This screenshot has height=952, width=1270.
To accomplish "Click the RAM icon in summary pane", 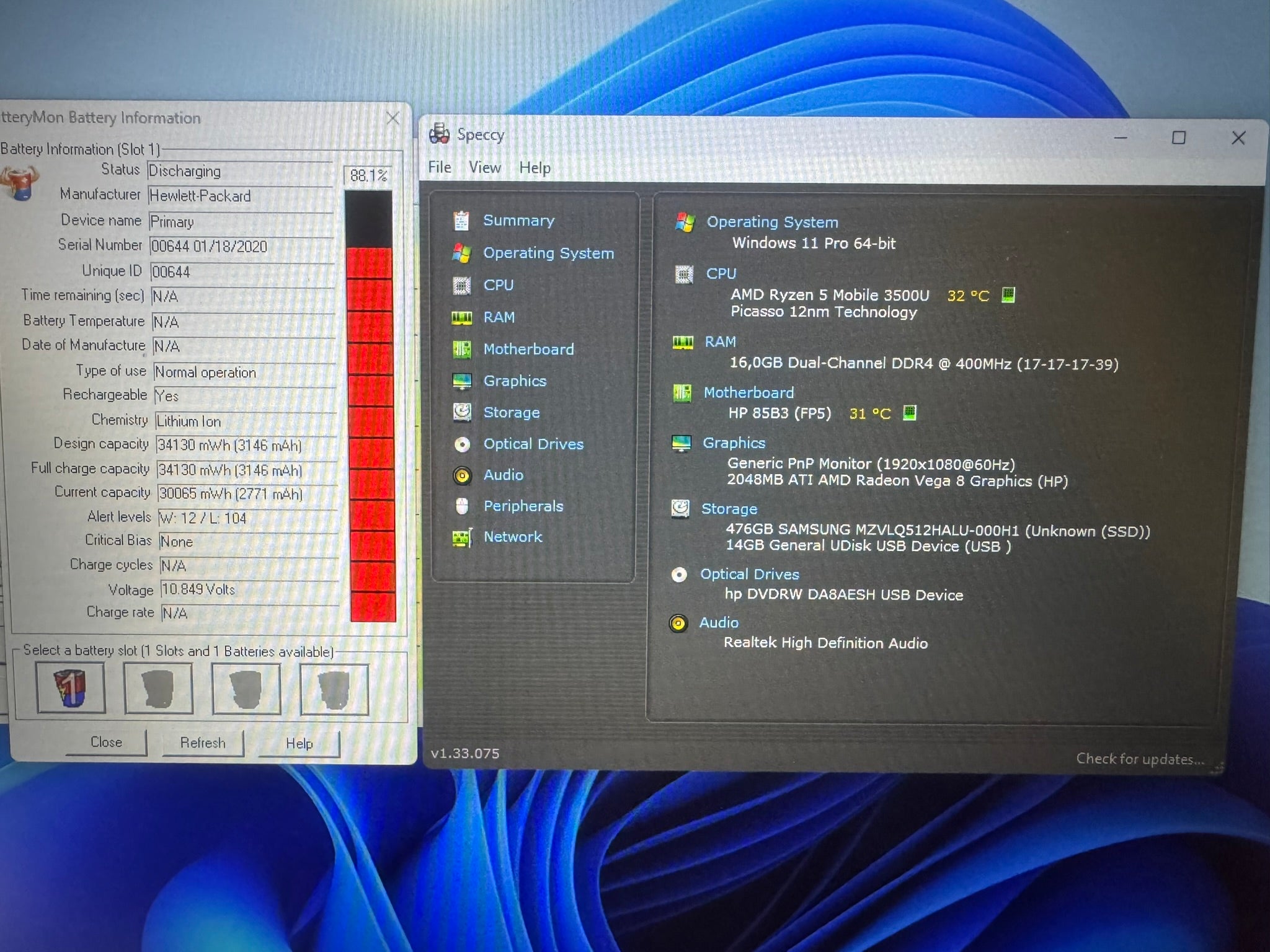I will pyautogui.click(x=683, y=342).
